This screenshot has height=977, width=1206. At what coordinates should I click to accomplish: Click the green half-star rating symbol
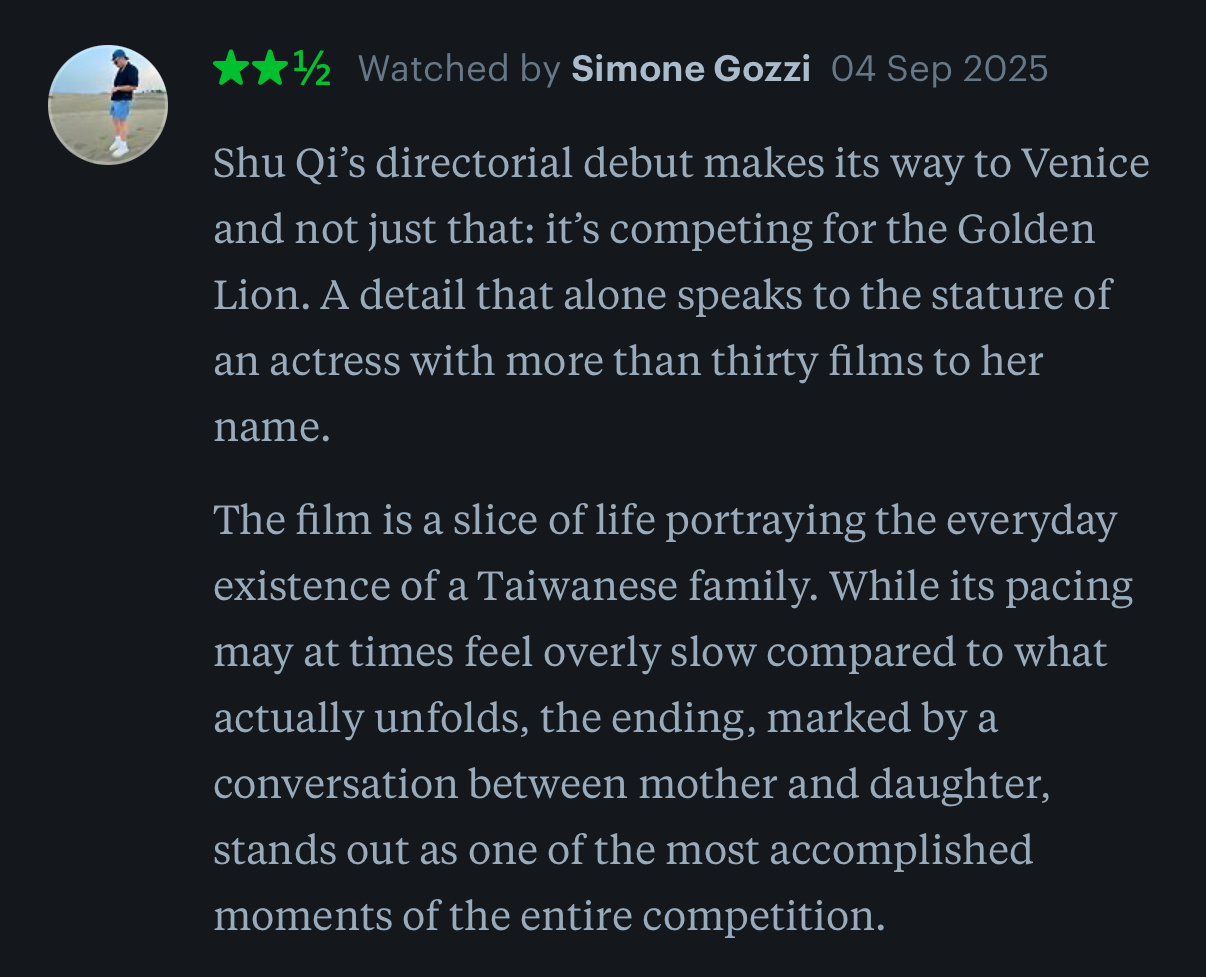pos(309,70)
